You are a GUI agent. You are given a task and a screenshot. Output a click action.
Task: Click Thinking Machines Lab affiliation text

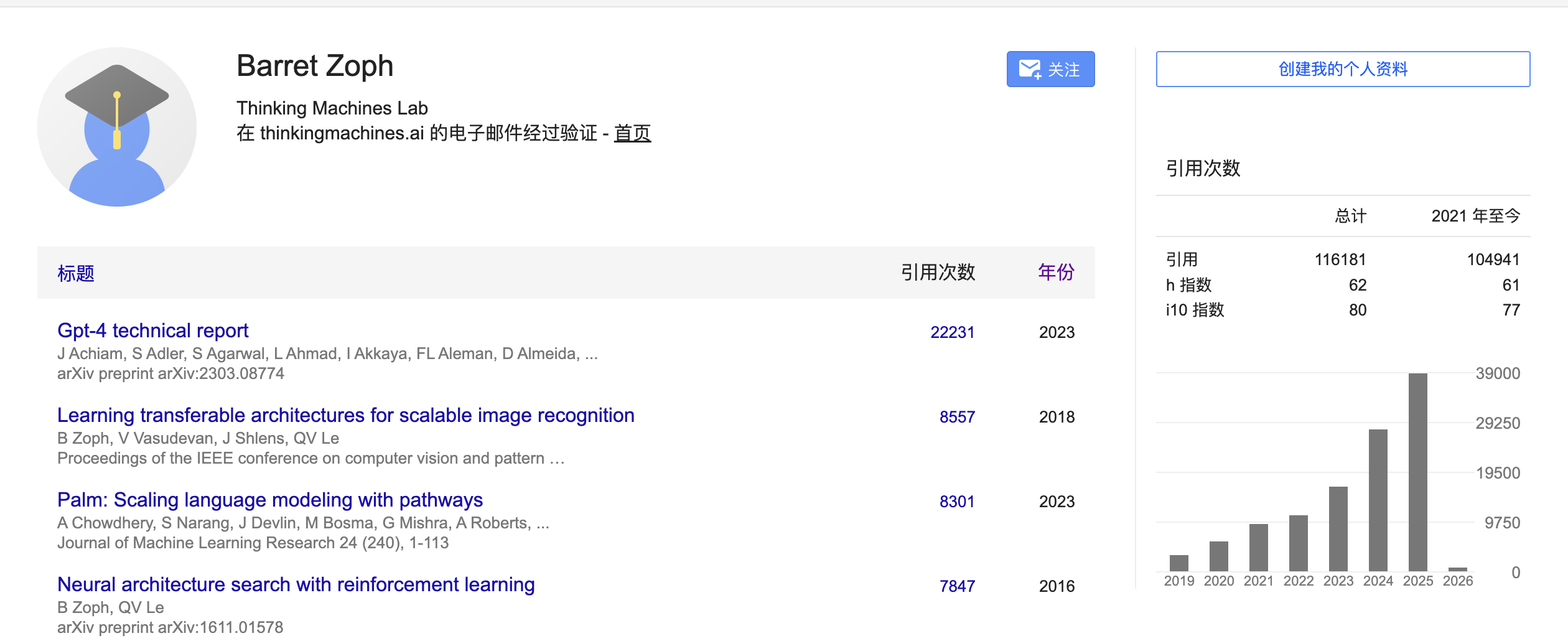click(x=332, y=108)
